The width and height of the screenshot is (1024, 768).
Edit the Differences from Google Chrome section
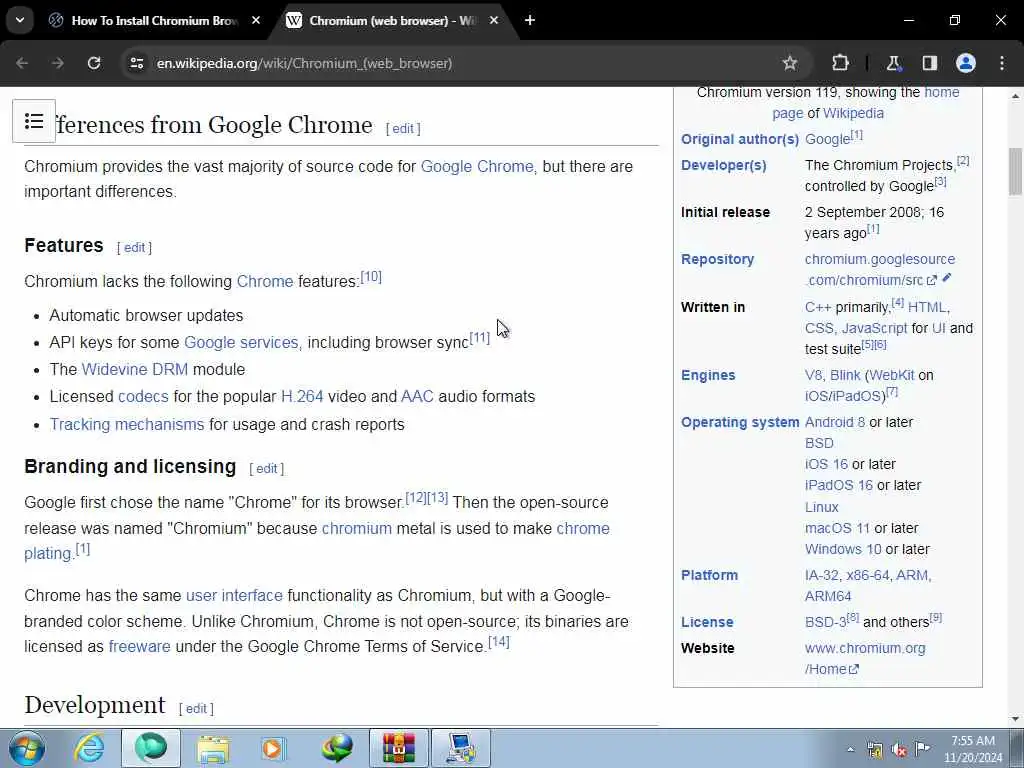click(403, 129)
